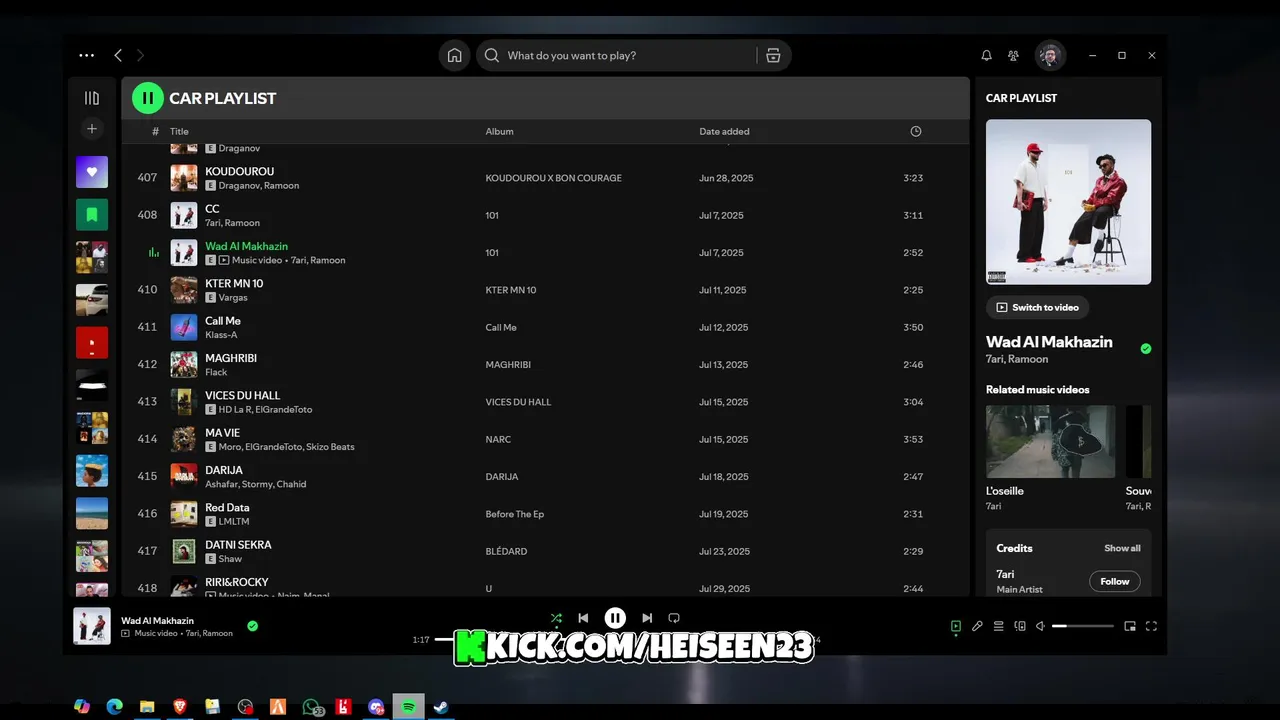Open the Friend Activity icon
Viewport: 1280px width, 720px height.
pos(1014,56)
